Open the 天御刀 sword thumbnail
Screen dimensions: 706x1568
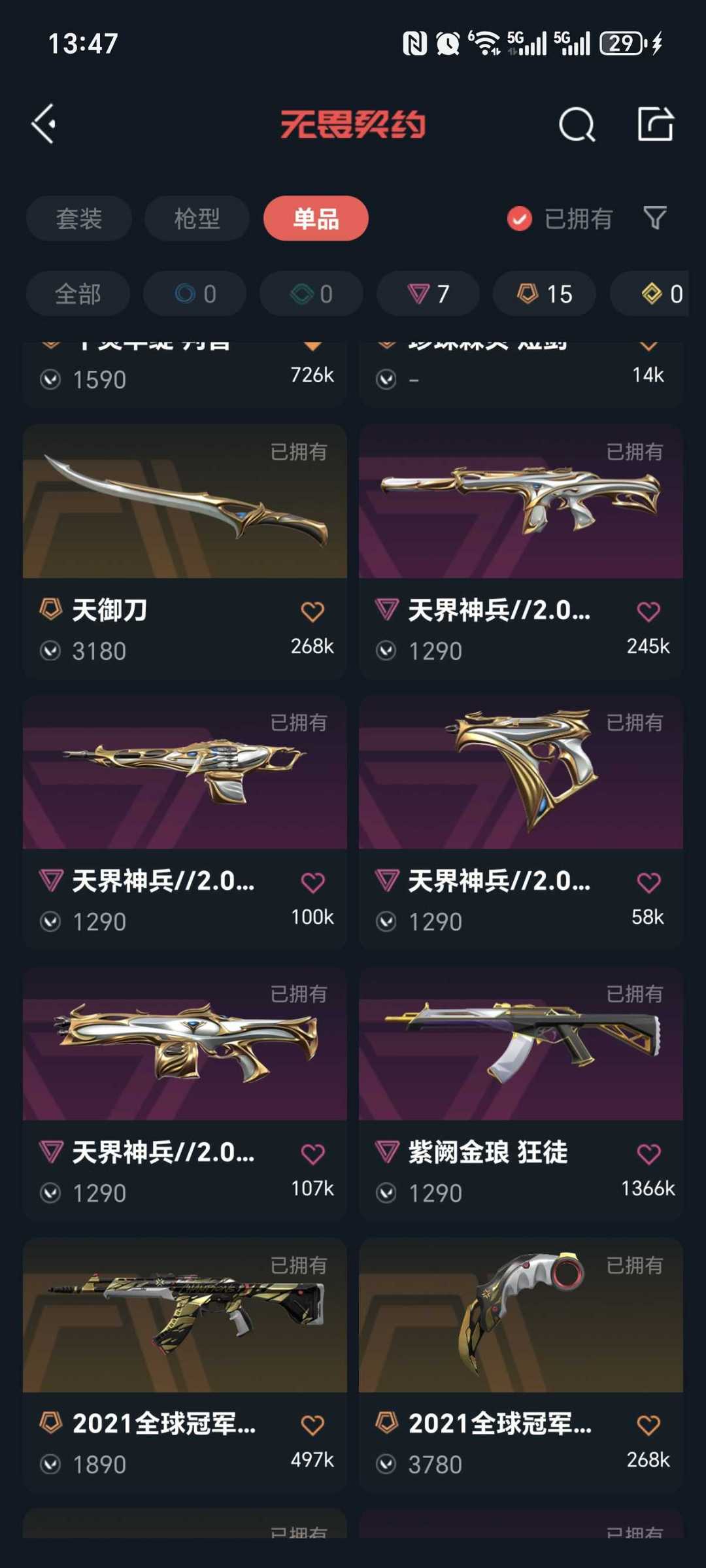click(x=185, y=502)
